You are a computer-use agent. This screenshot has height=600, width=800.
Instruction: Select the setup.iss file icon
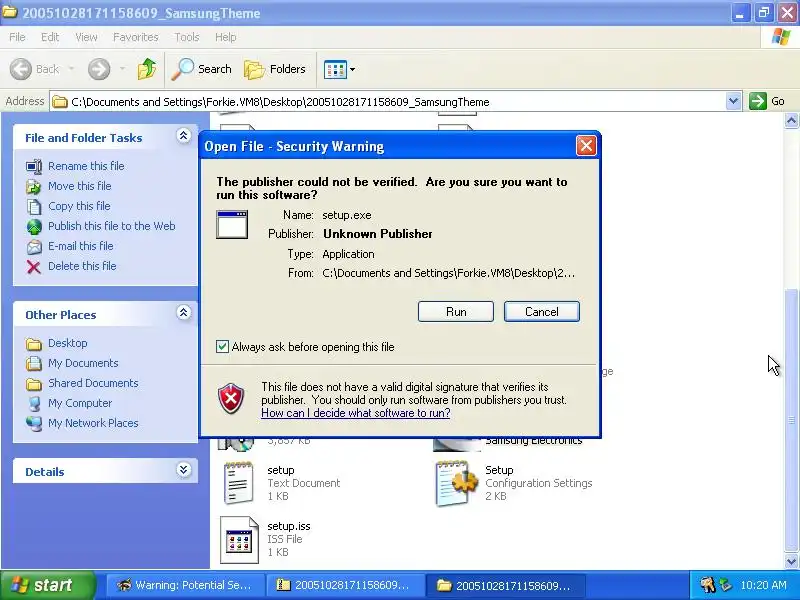(239, 539)
